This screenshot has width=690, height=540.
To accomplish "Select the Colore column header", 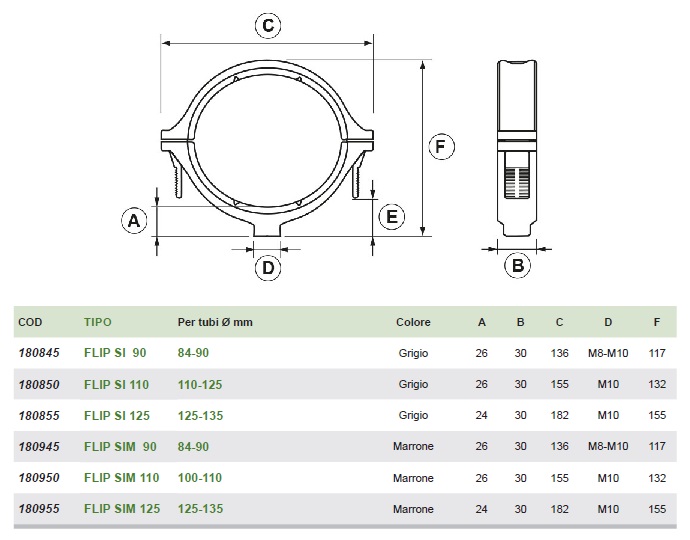I will click(x=413, y=323).
